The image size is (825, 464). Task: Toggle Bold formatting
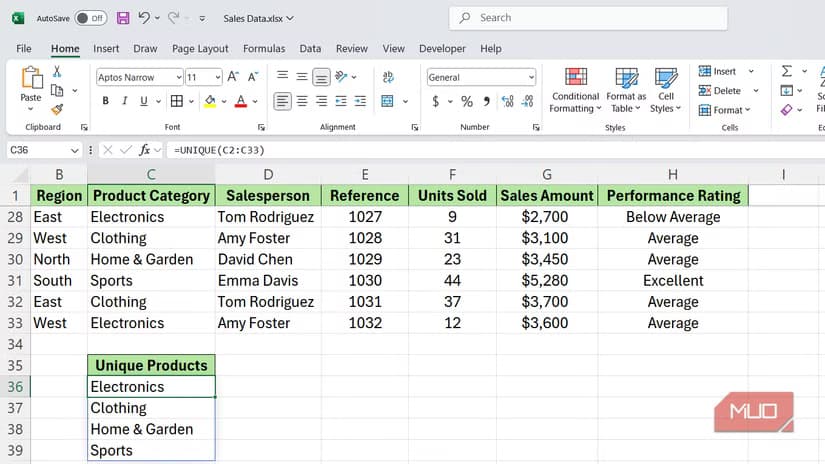[x=105, y=101]
